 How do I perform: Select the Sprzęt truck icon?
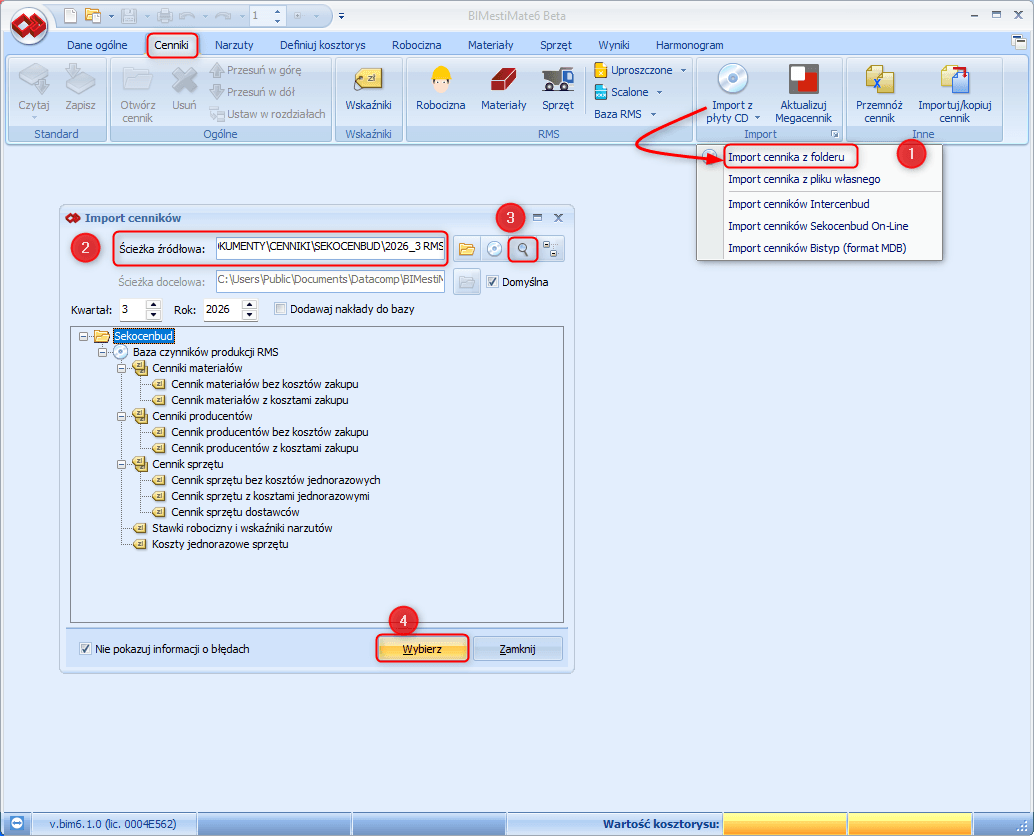[x=558, y=79]
